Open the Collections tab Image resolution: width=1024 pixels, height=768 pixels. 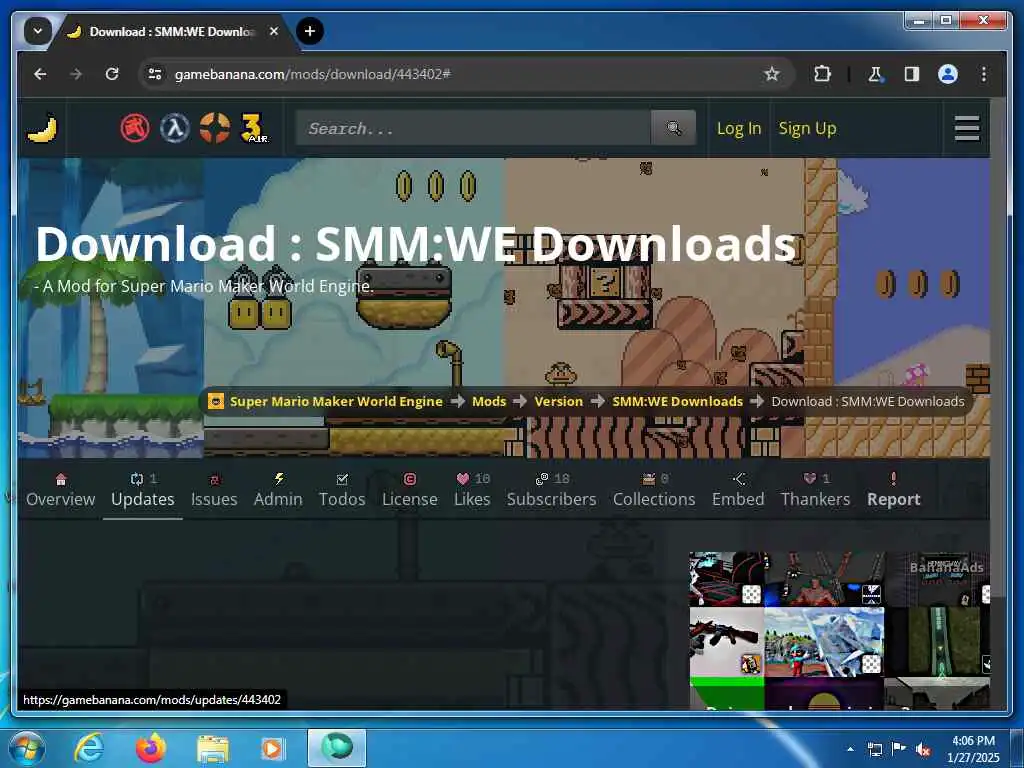coord(654,490)
